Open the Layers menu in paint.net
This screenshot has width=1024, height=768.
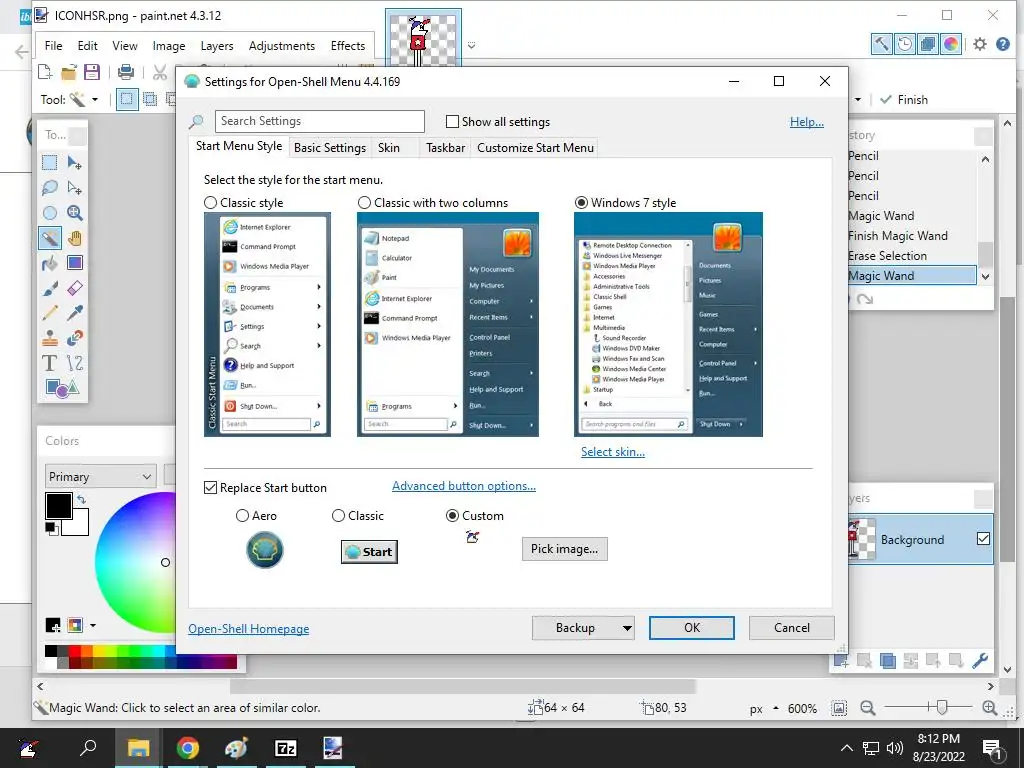[x=217, y=46]
